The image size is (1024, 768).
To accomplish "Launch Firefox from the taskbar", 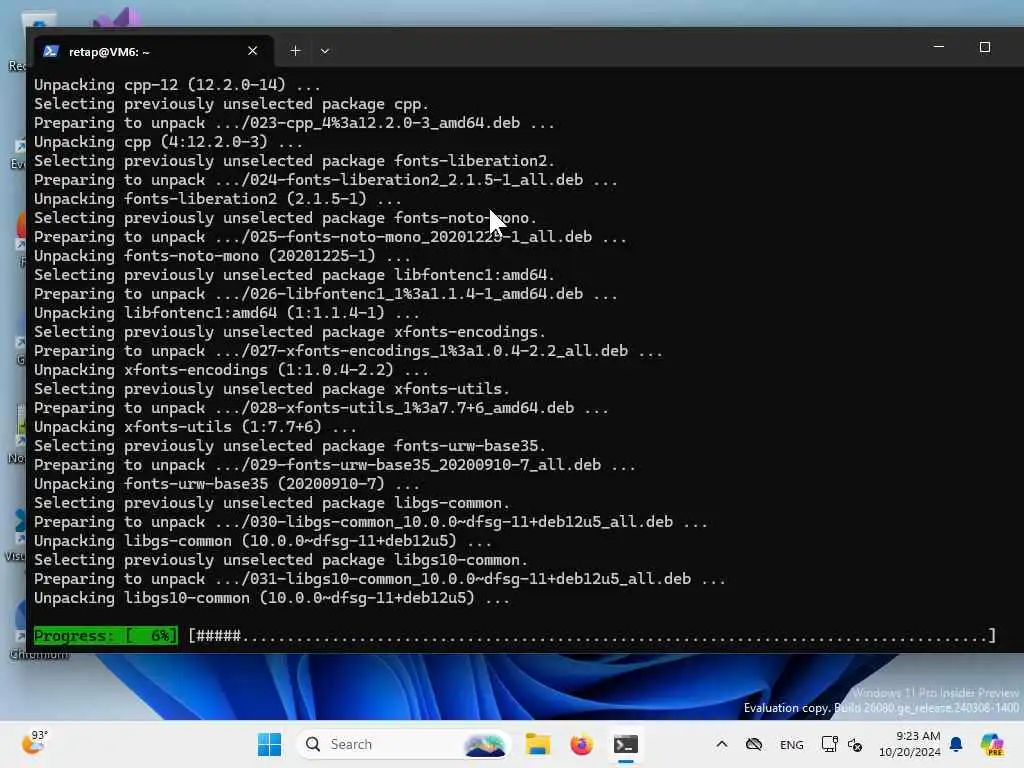I will (581, 744).
